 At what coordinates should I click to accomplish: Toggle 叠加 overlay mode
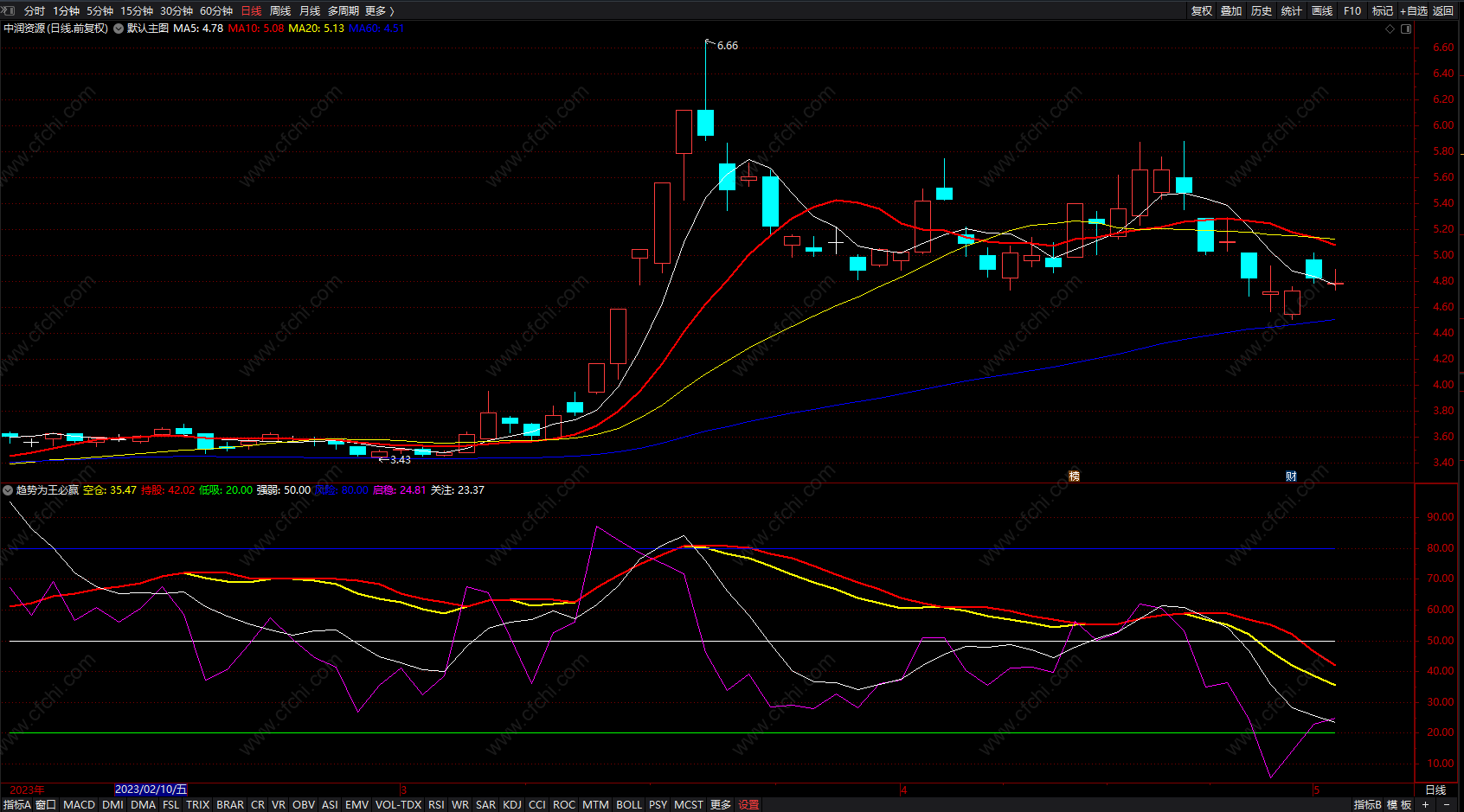coord(1231,10)
